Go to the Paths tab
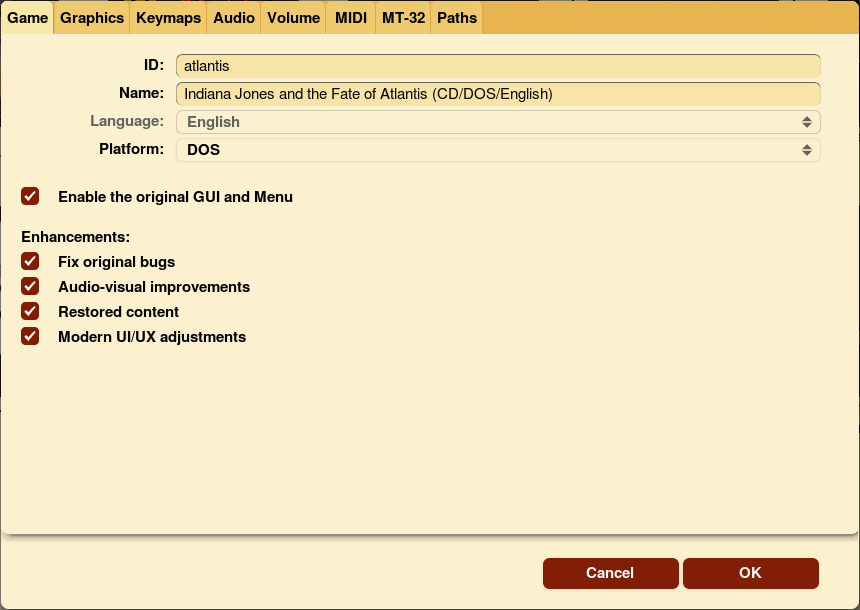This screenshot has width=860, height=610. click(x=457, y=18)
